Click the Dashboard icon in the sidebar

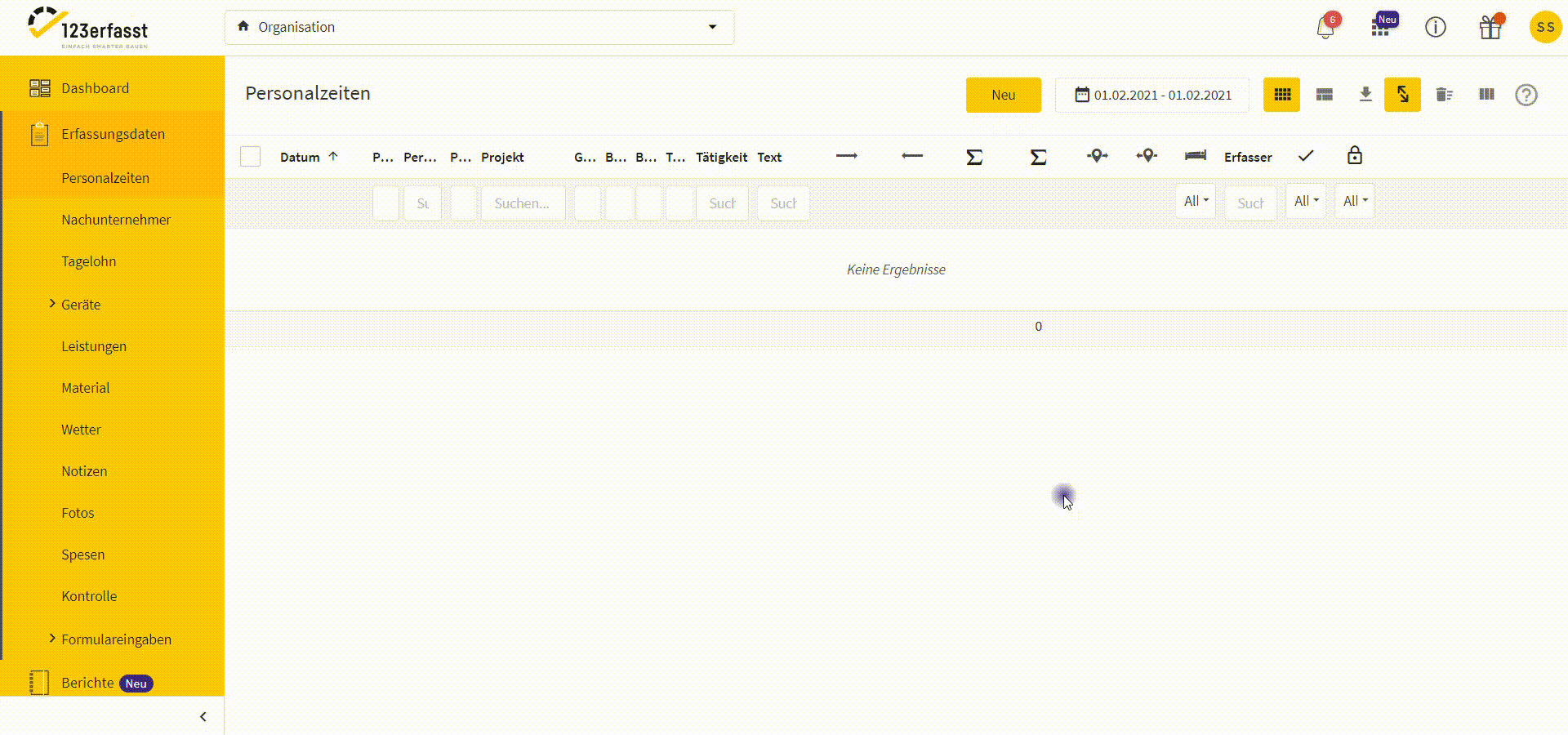39,88
